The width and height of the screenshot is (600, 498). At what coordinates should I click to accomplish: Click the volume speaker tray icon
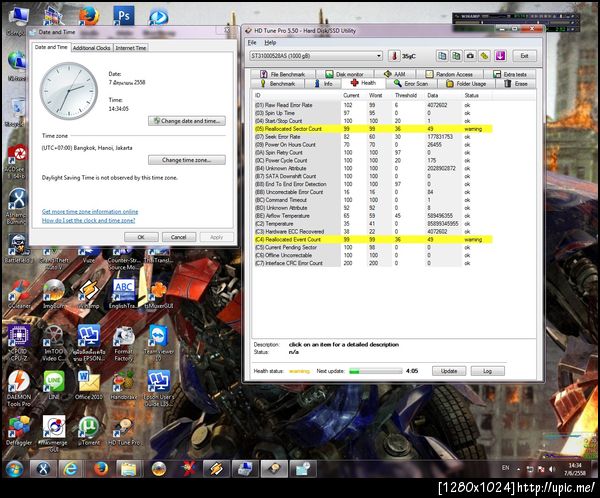pyautogui.click(x=552, y=469)
